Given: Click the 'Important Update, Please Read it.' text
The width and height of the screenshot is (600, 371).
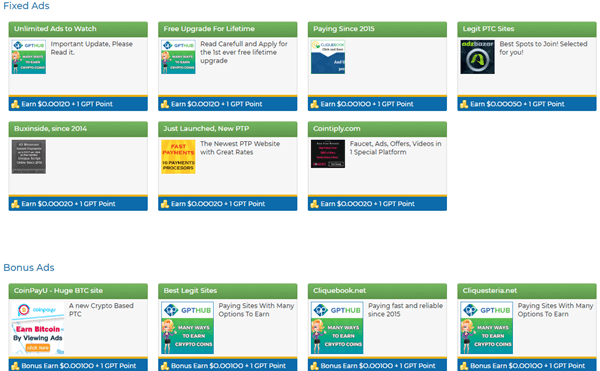Looking at the screenshot, I should click(91, 48).
